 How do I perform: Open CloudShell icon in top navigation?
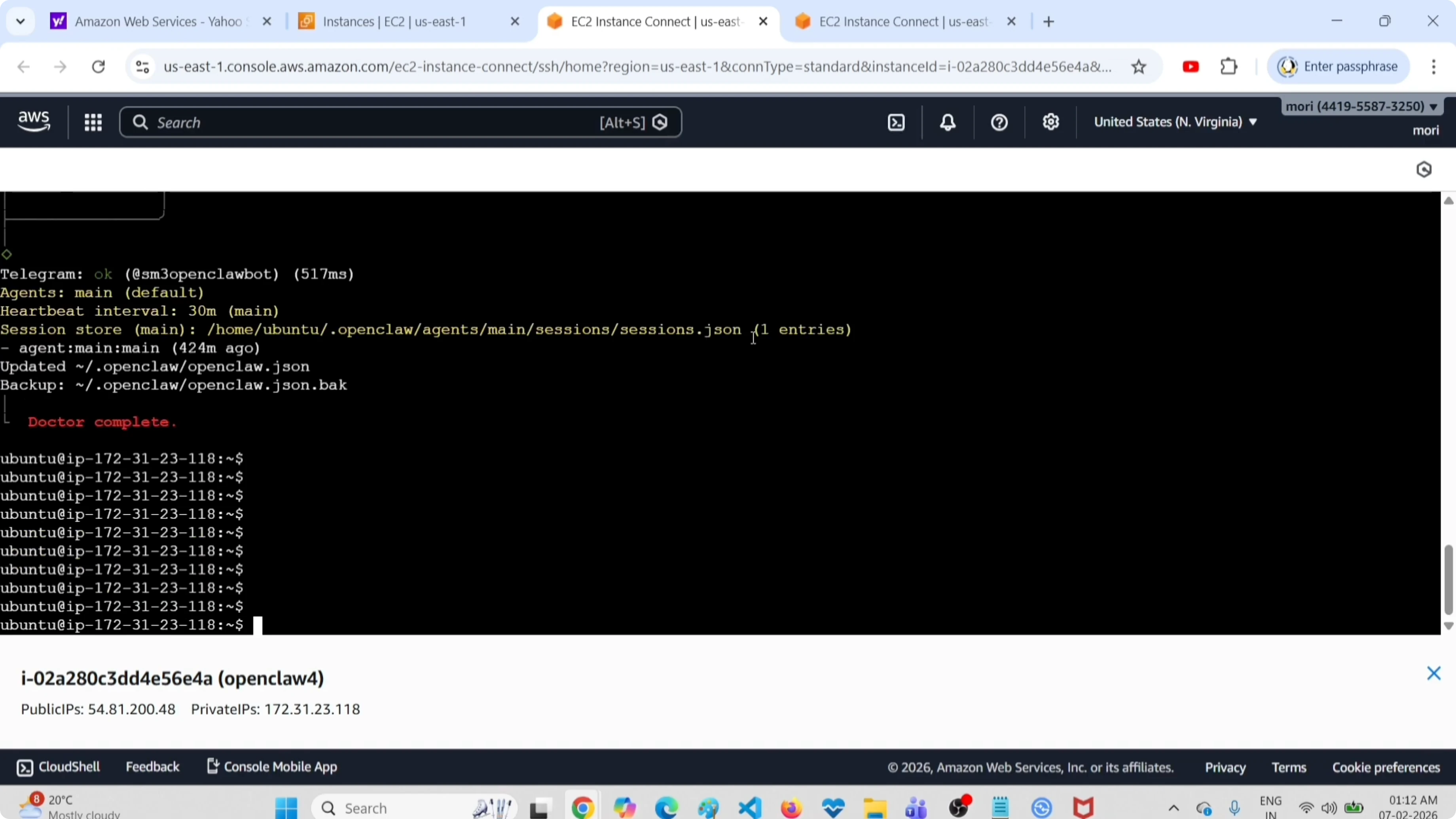pyautogui.click(x=896, y=122)
